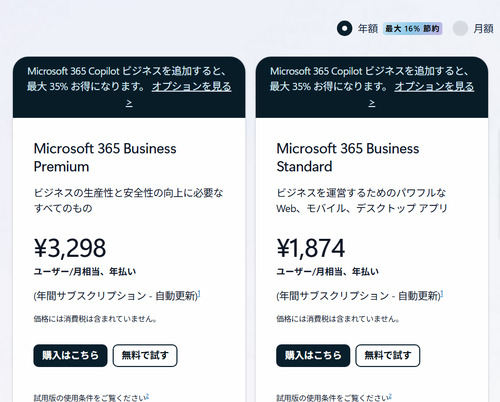The height and width of the screenshot is (402, 500).
Task: Click the Premium 価格には消費税は含まれていません note
Action: click(95, 319)
